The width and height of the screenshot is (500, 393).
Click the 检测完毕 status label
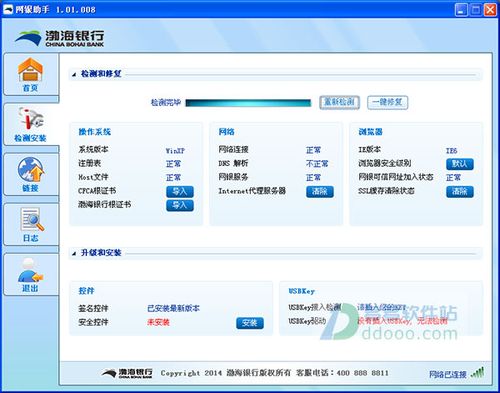tap(166, 102)
